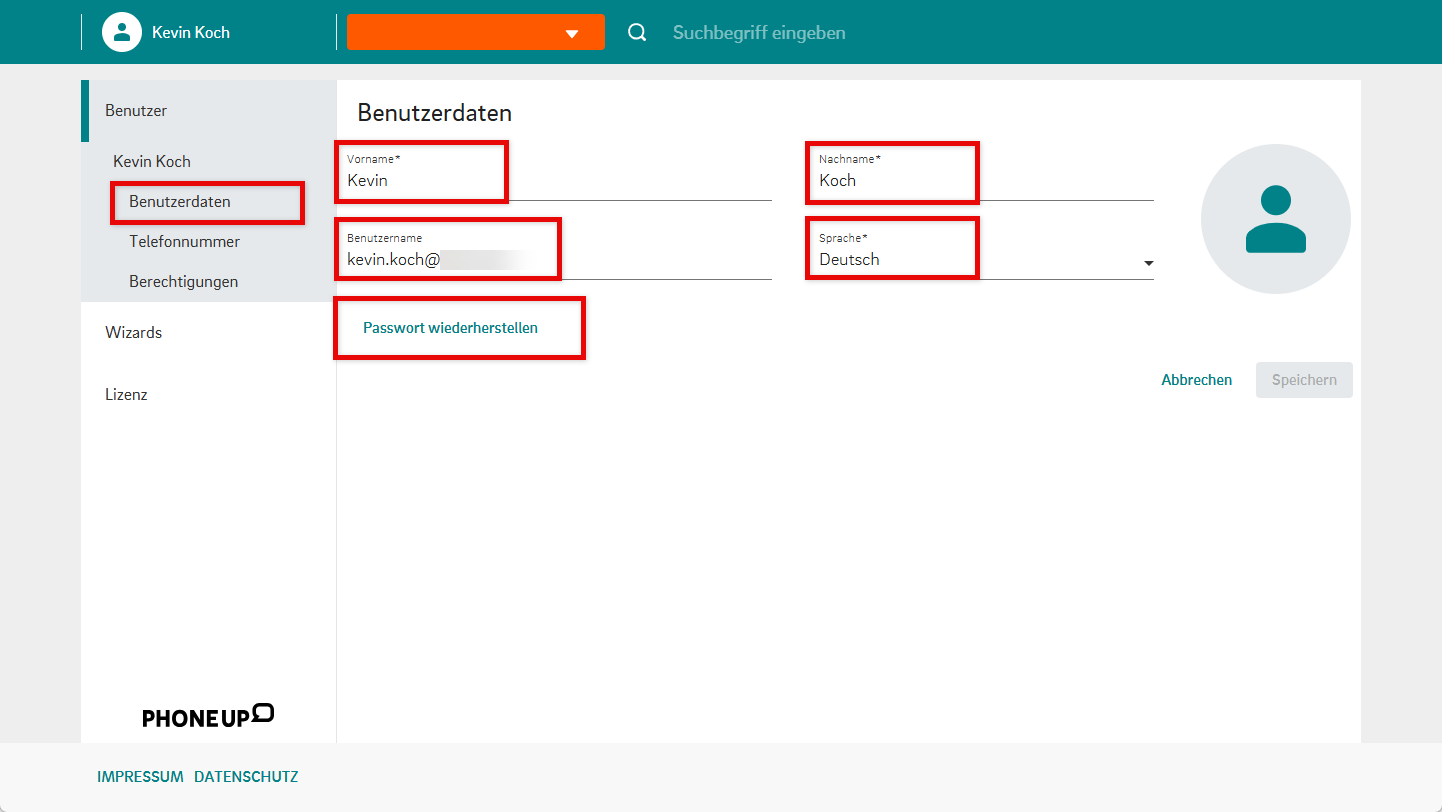Open Berechtigungen in the sidebar
This screenshot has height=812, width=1442.
point(183,282)
